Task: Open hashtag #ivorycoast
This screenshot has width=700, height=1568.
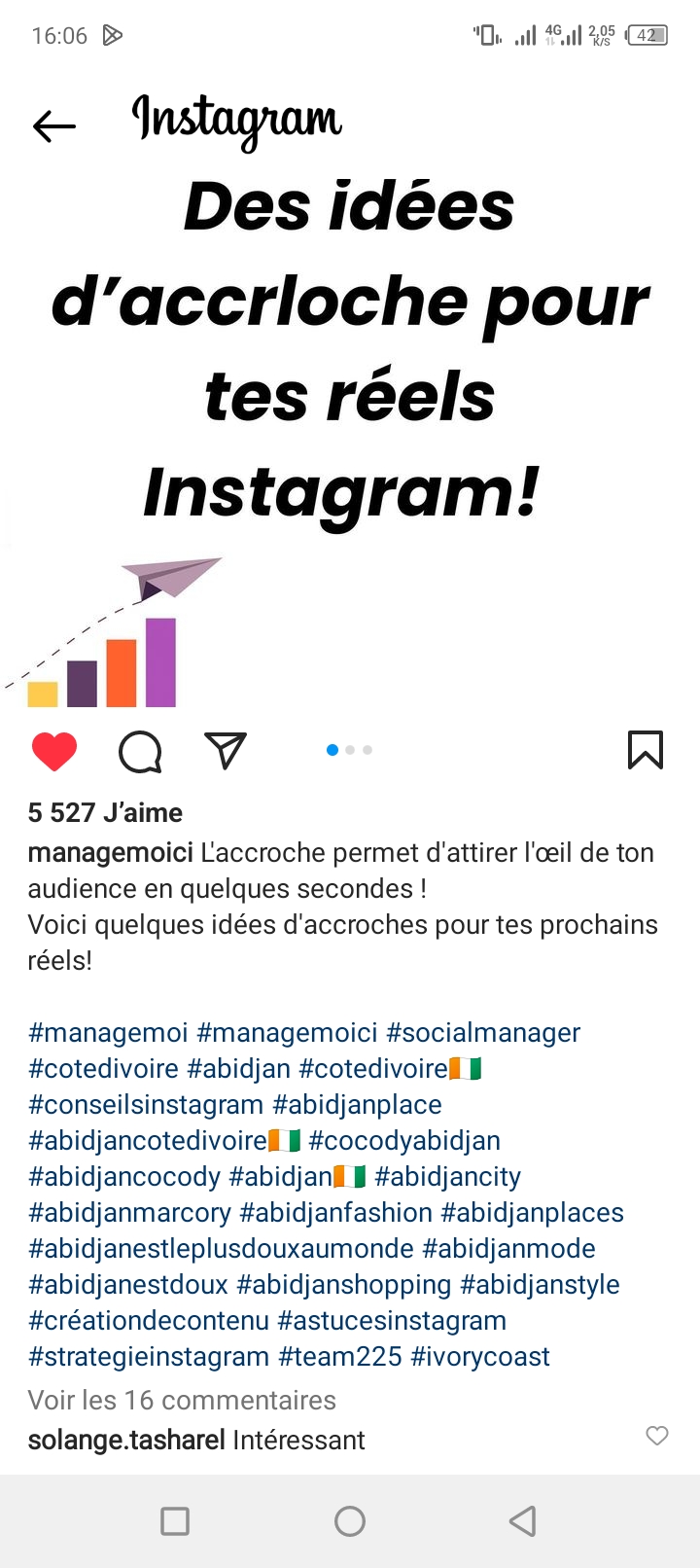Action: coord(480,1356)
